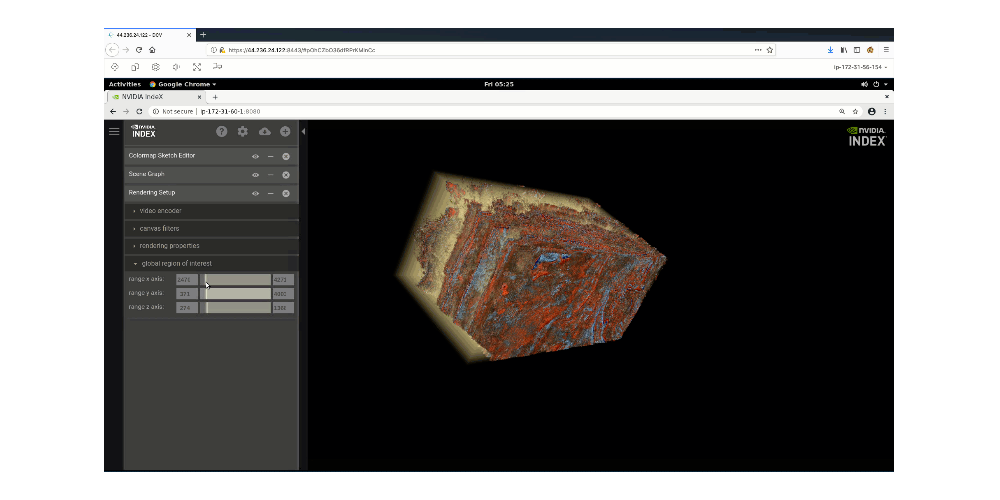Screen dimensions: 1000x500
Task: Click the help question mark icon
Action: pyautogui.click(x=222, y=131)
